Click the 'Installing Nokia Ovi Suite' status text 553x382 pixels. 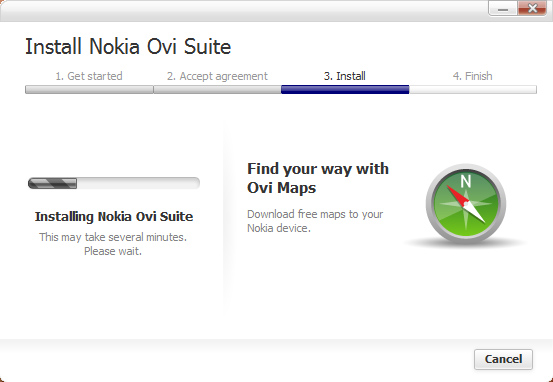click(114, 217)
